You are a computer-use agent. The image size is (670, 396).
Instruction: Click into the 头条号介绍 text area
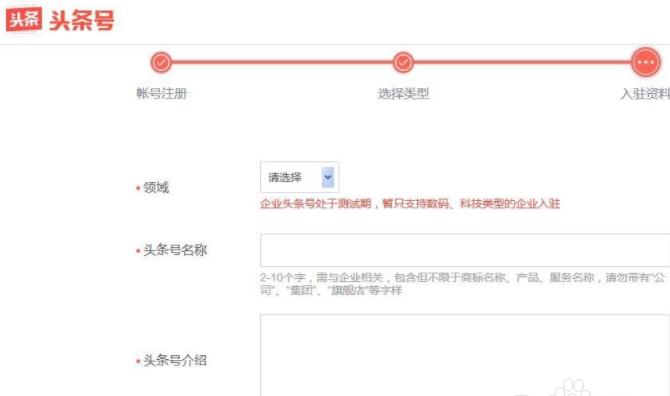(x=465, y=355)
